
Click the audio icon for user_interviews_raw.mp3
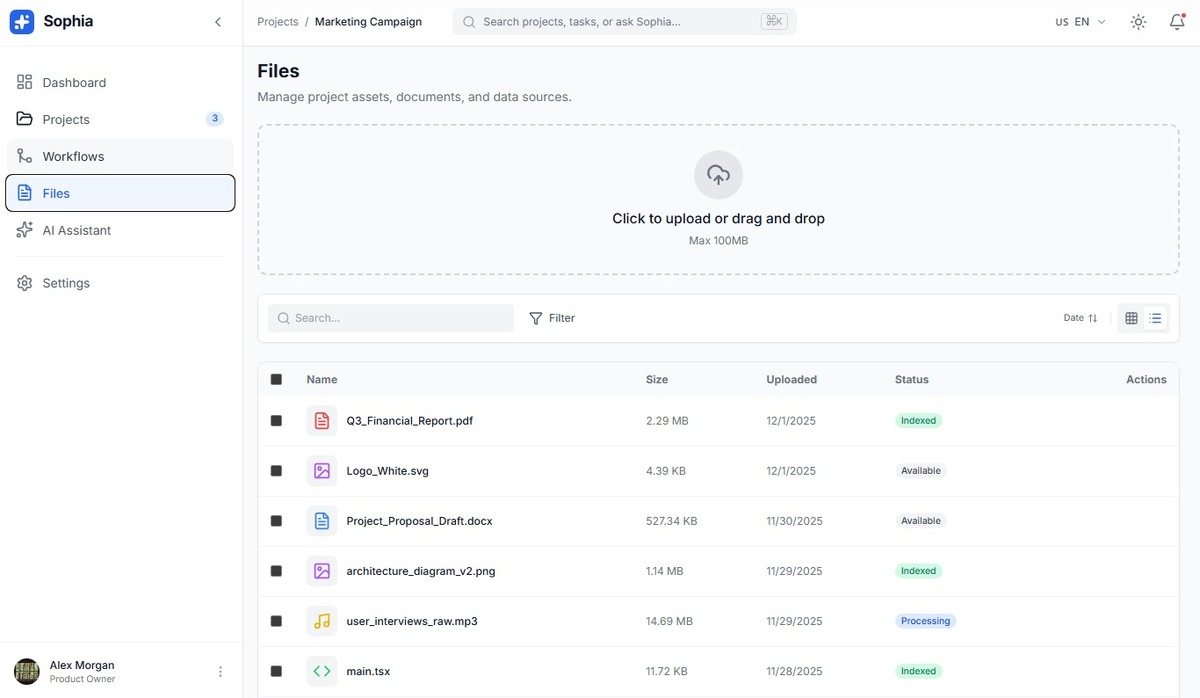point(321,621)
